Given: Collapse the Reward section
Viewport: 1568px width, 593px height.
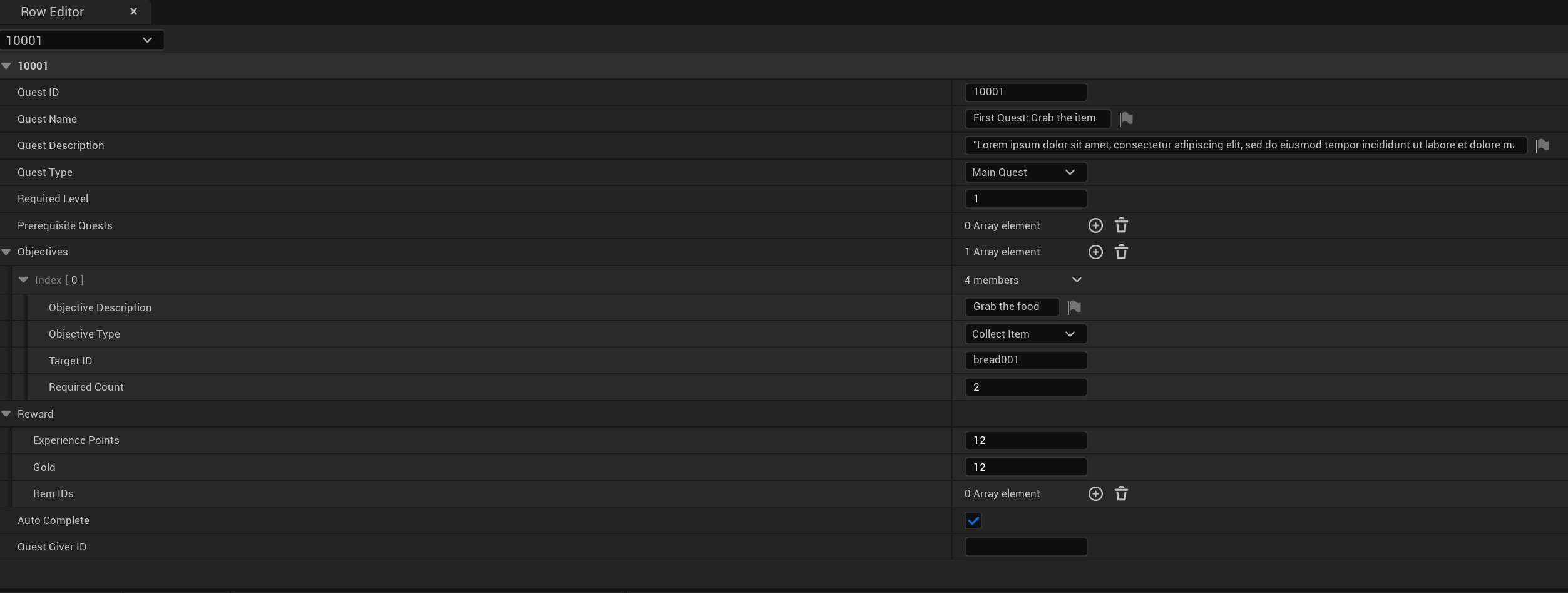Looking at the screenshot, I should [x=6, y=414].
